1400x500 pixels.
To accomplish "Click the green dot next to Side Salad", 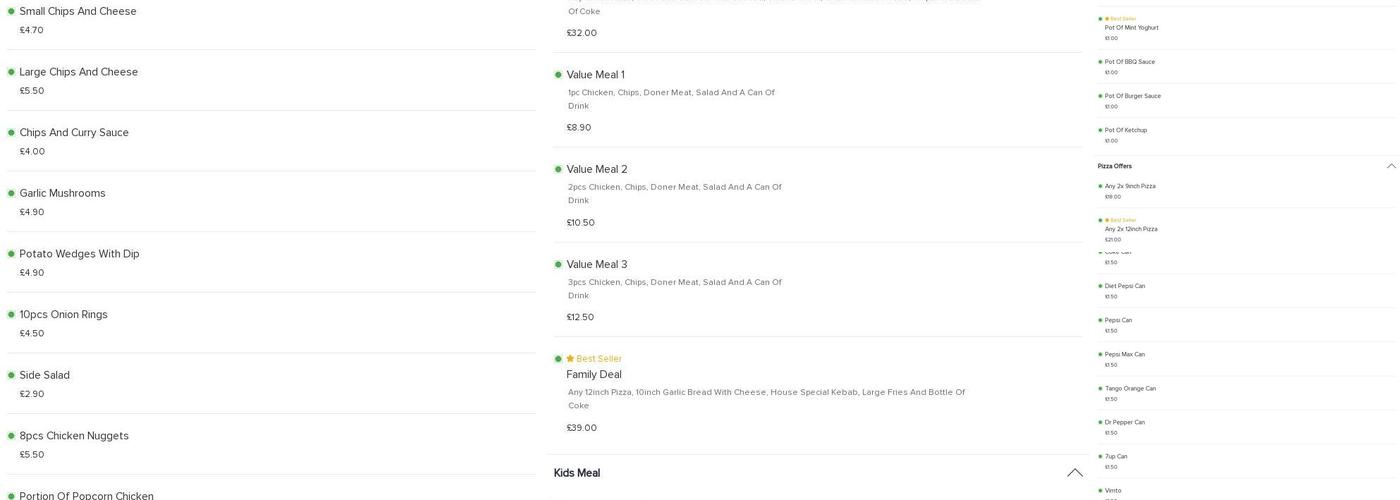I will (11, 375).
